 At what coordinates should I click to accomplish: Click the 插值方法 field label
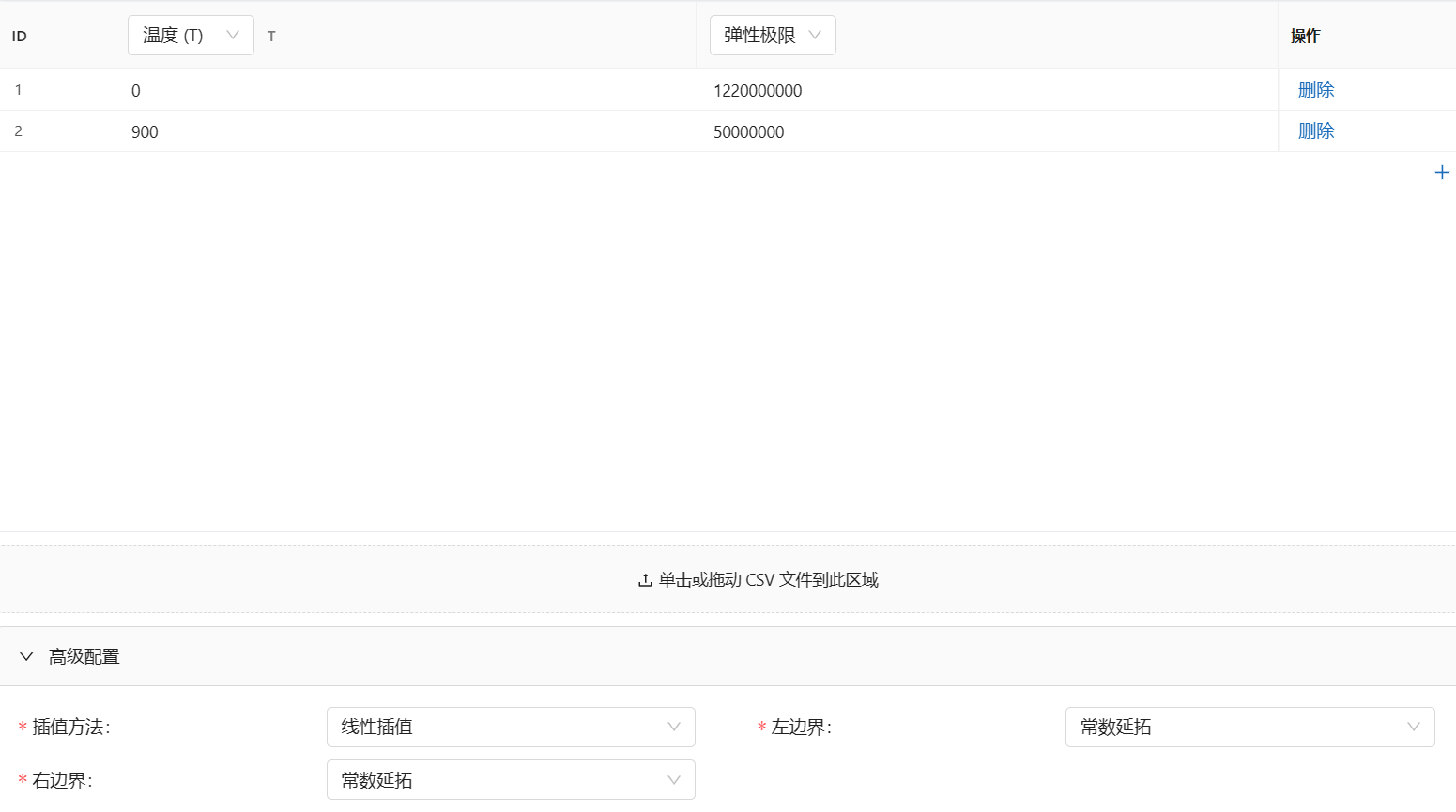pos(70,727)
